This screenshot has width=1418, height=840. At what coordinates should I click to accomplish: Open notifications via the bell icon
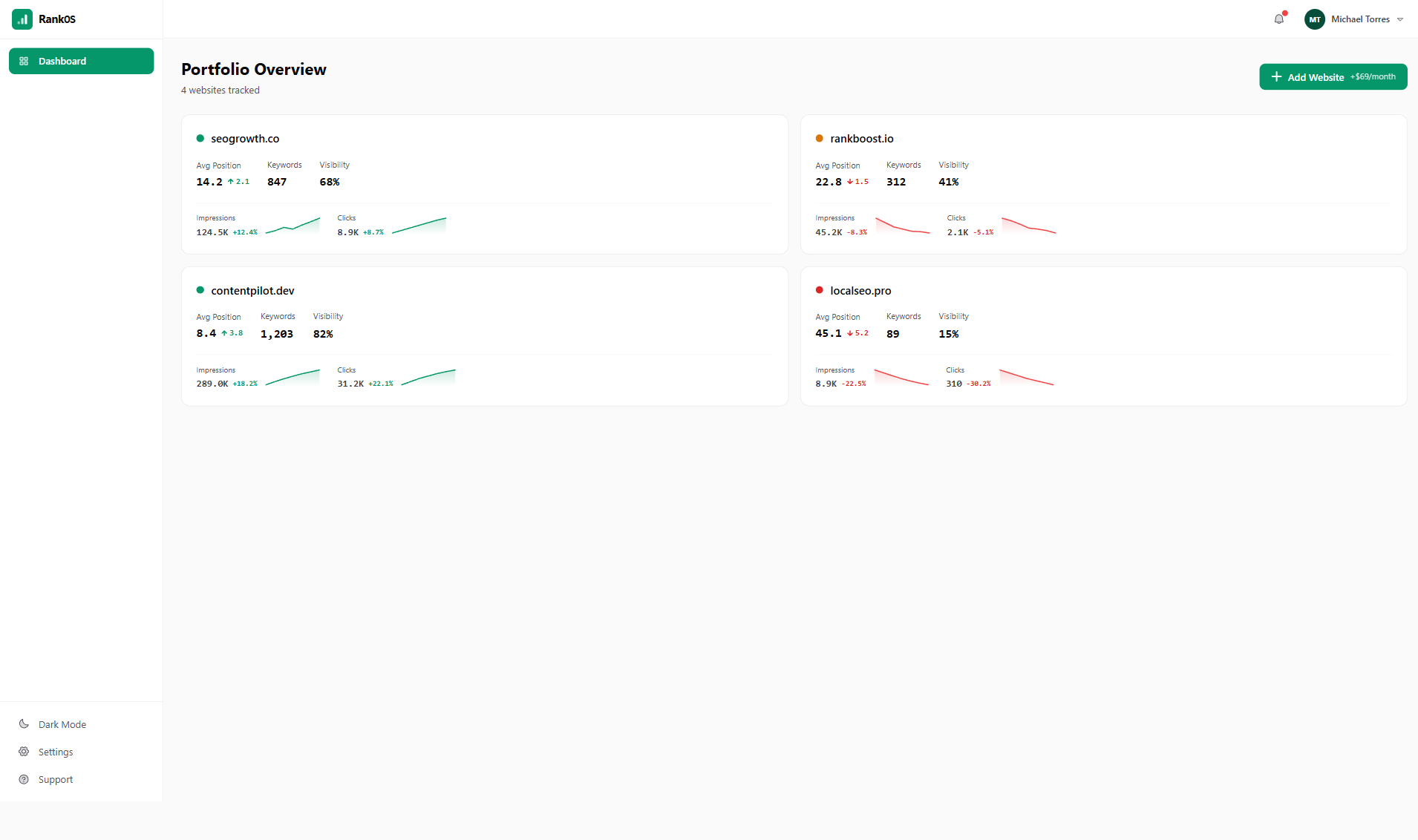(1279, 19)
